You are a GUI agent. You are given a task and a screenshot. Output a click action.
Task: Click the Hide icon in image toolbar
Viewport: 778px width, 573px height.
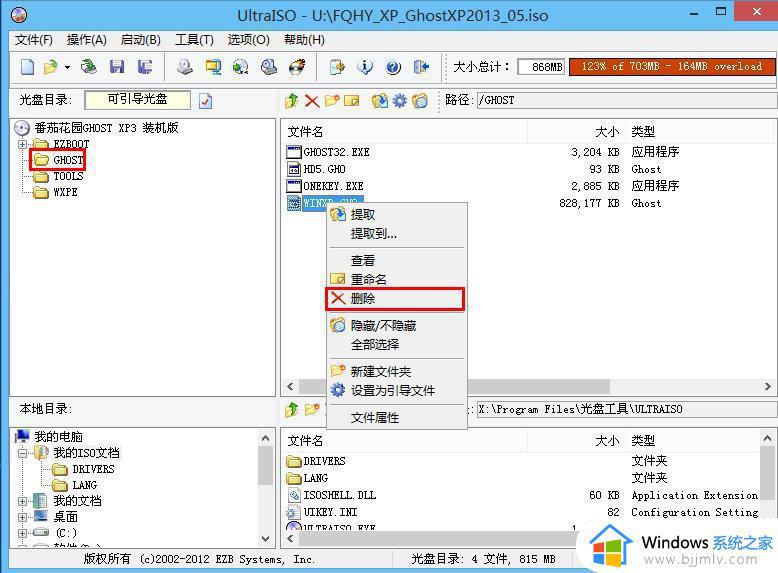pos(420,101)
